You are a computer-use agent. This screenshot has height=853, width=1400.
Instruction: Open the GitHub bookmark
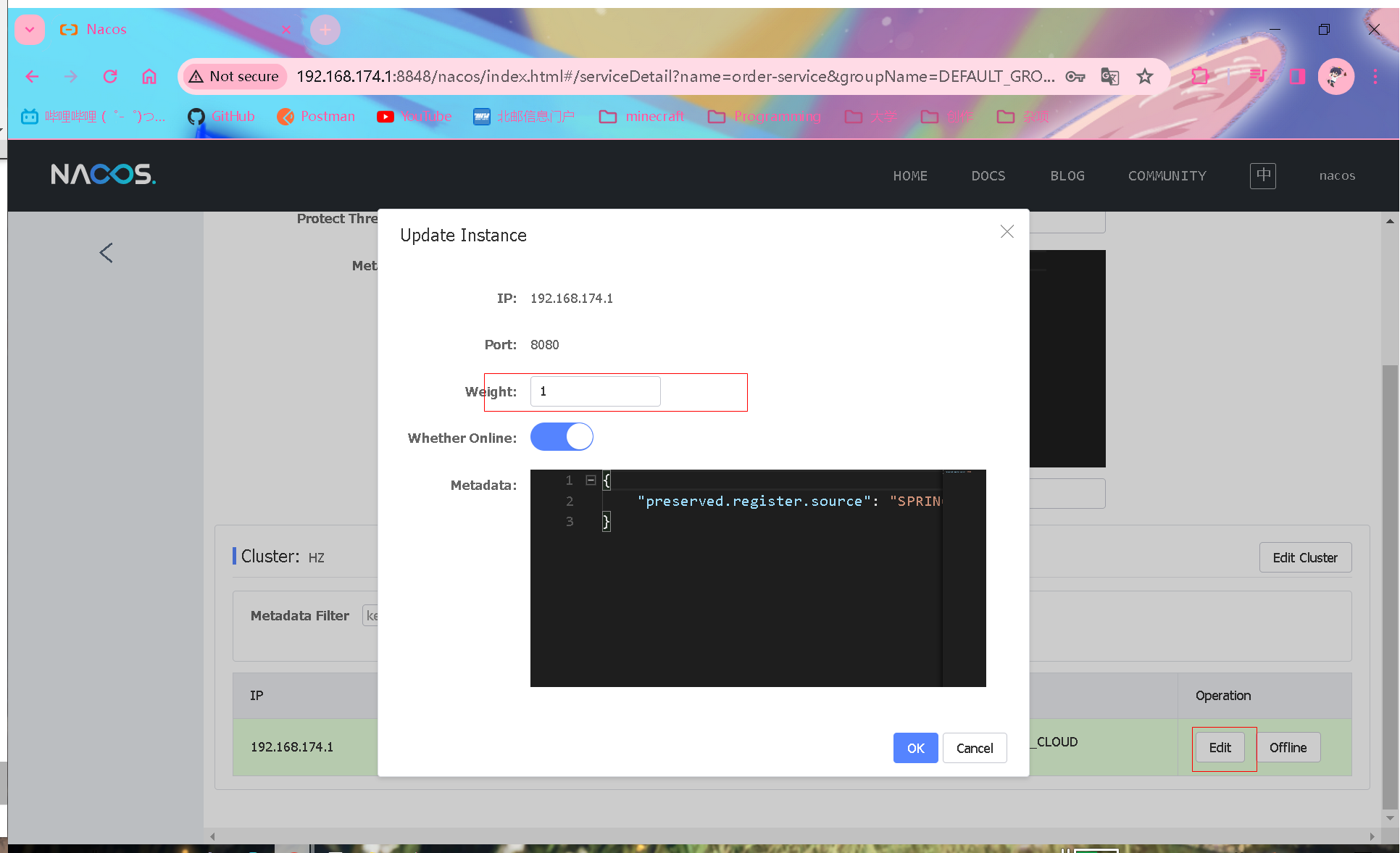point(222,117)
